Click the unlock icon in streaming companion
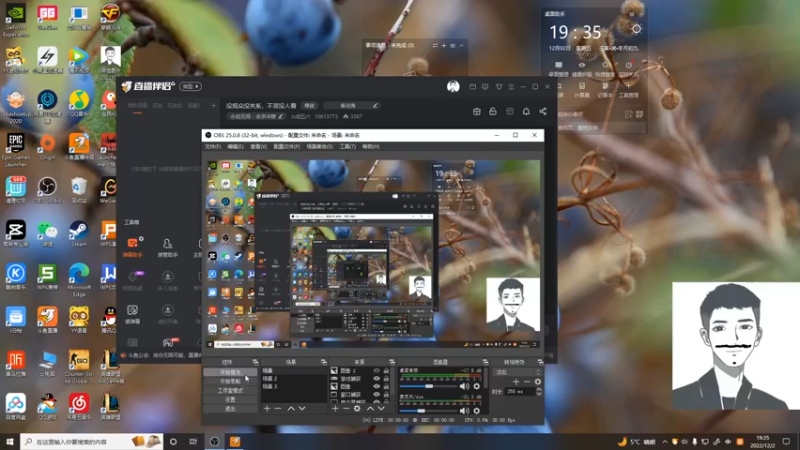 (493, 111)
